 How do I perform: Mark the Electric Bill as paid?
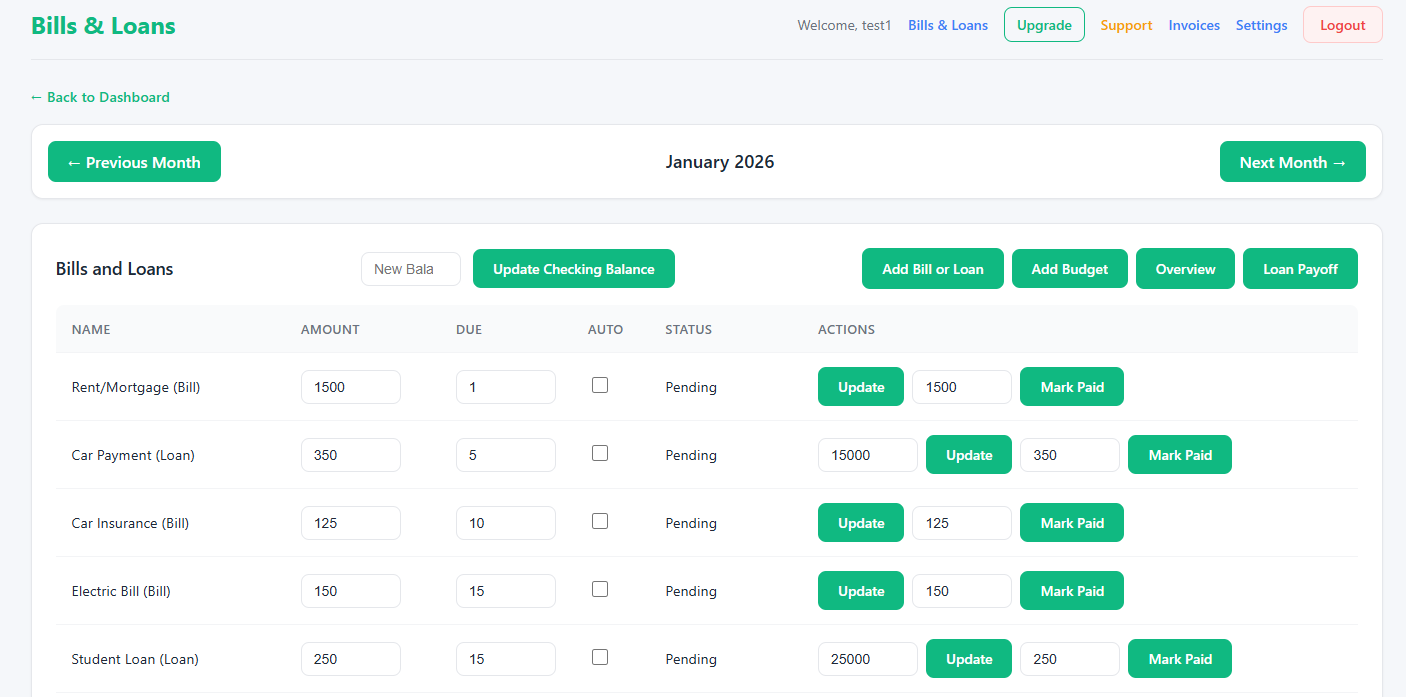[1071, 590]
